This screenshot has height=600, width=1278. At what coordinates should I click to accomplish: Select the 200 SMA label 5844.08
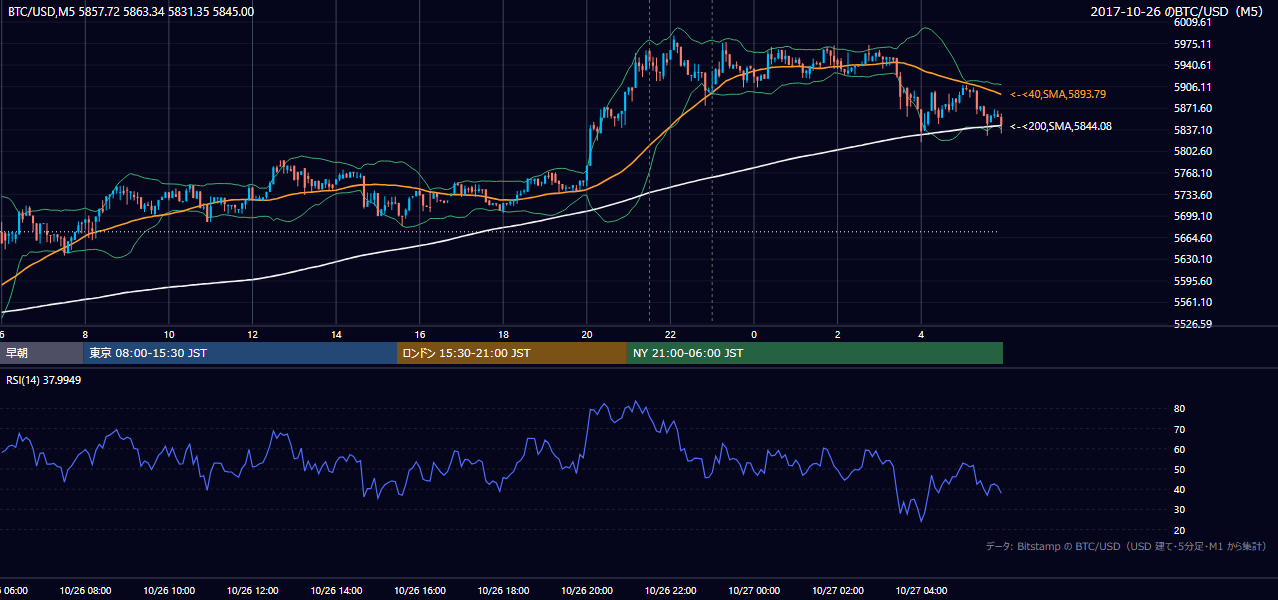pyautogui.click(x=1061, y=126)
